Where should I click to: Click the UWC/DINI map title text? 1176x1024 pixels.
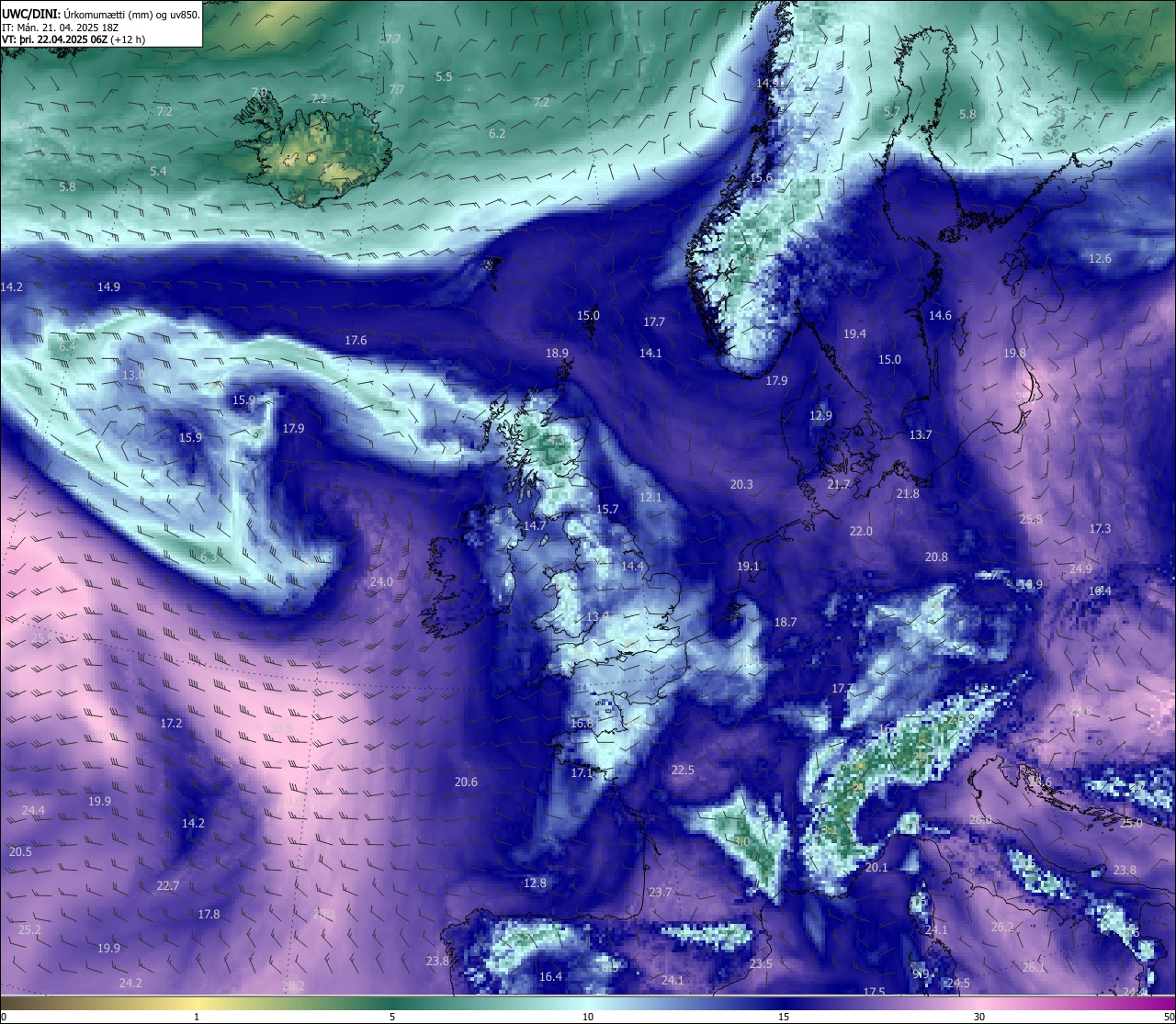click(x=101, y=14)
